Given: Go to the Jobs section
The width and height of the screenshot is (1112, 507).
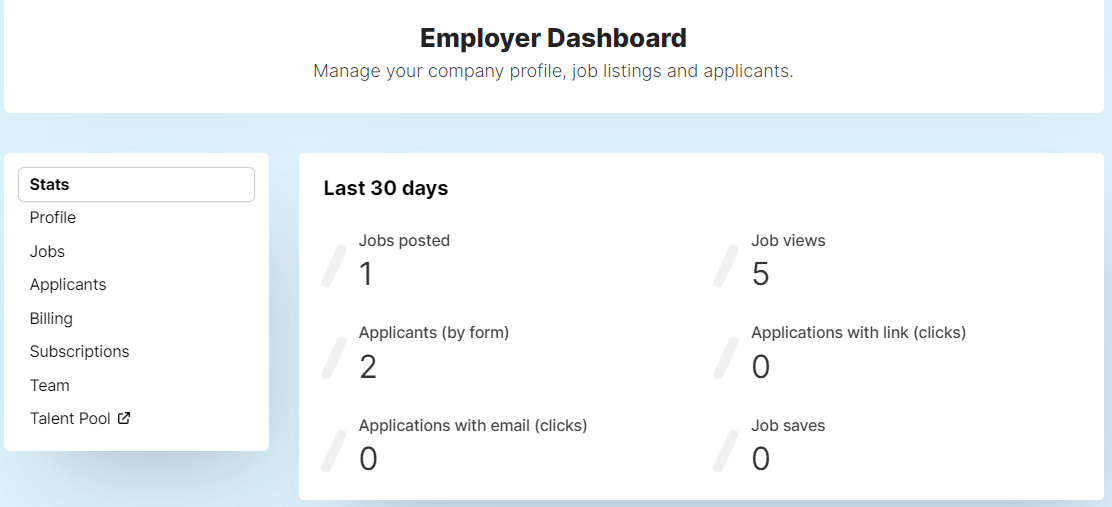Looking at the screenshot, I should point(47,252).
